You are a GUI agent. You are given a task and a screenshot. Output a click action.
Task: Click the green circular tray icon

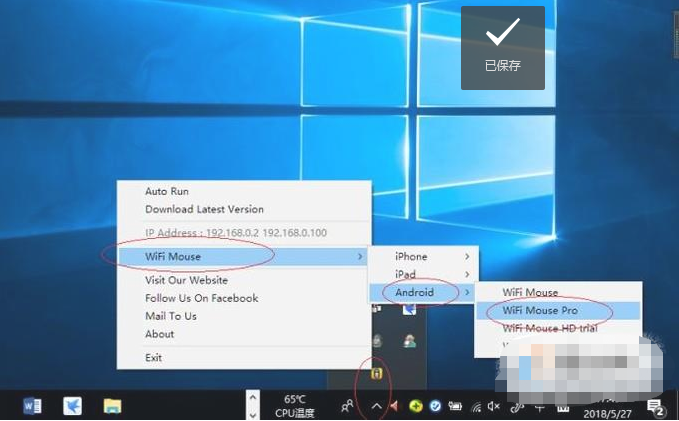point(415,406)
